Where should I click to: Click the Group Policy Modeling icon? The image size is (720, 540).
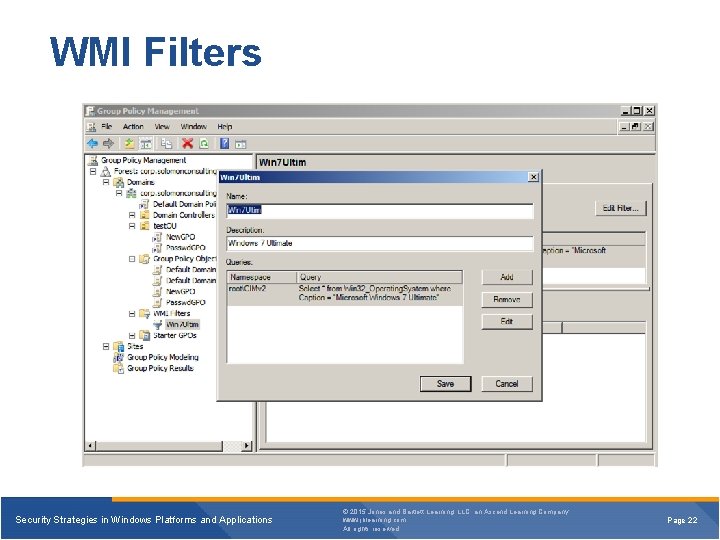coord(118,357)
